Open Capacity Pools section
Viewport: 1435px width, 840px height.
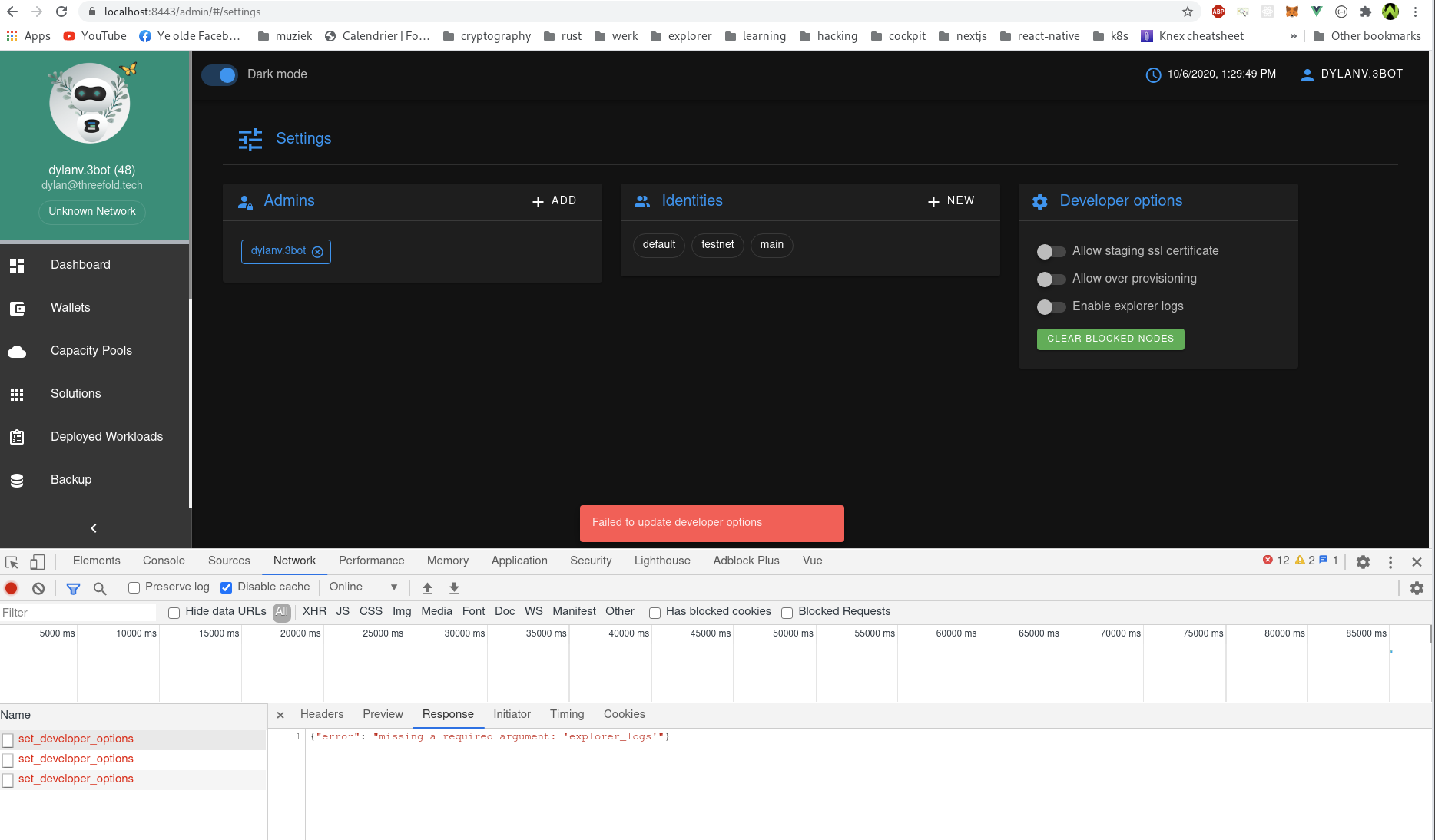tap(91, 350)
